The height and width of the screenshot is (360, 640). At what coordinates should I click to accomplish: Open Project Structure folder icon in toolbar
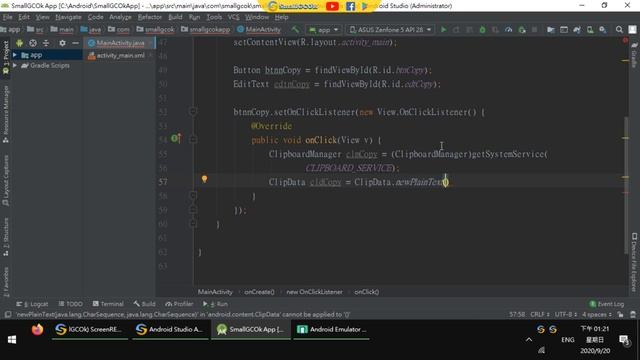[x=551, y=29]
